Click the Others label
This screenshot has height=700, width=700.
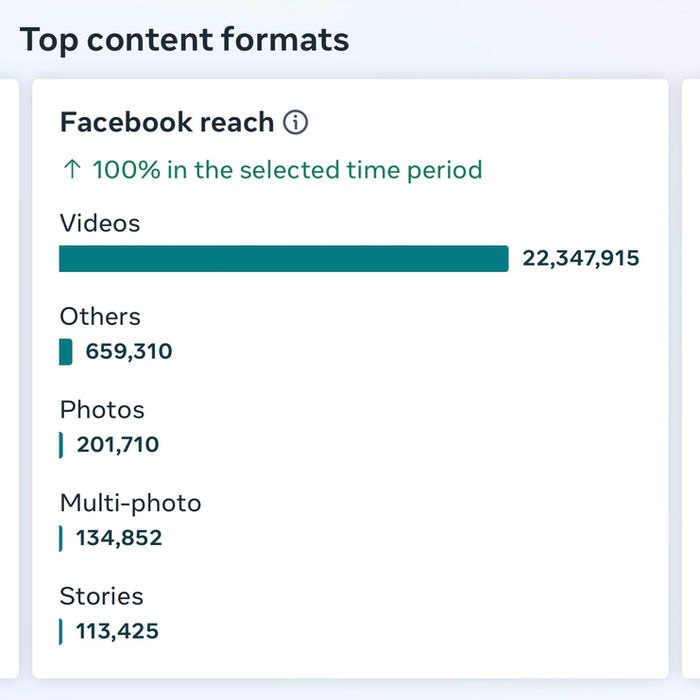coord(100,316)
